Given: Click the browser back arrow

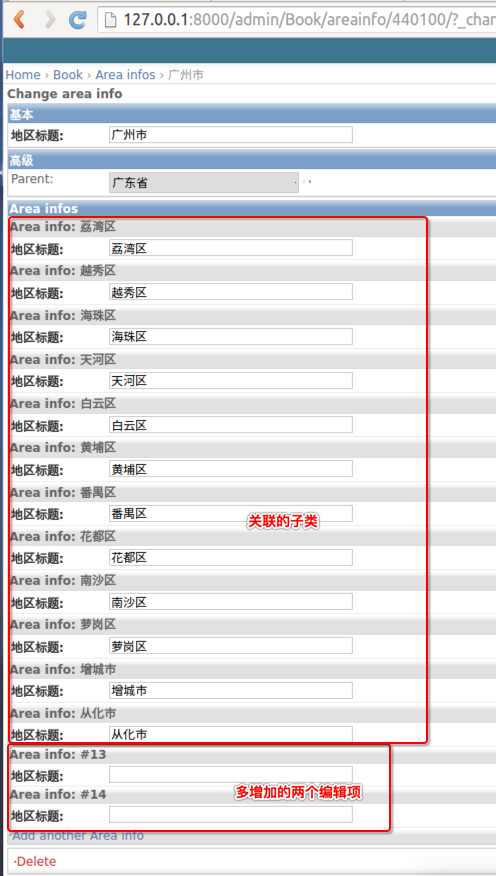Looking at the screenshot, I should [x=20, y=19].
